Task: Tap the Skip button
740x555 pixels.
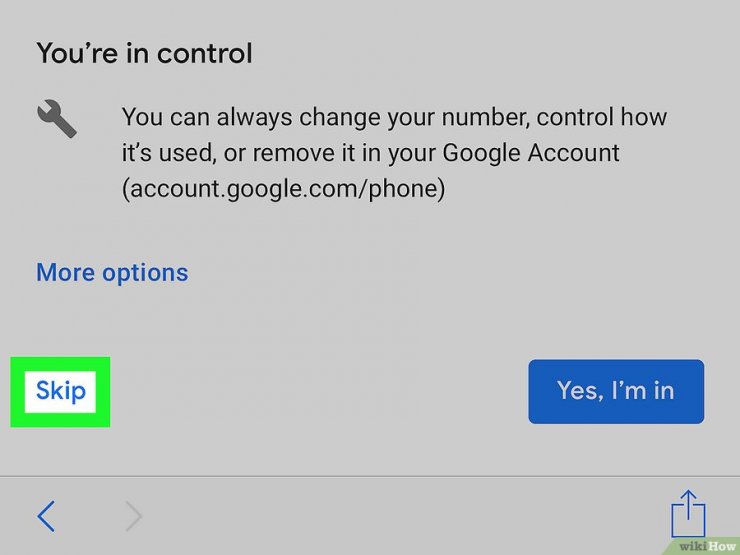Action: pyautogui.click(x=60, y=392)
